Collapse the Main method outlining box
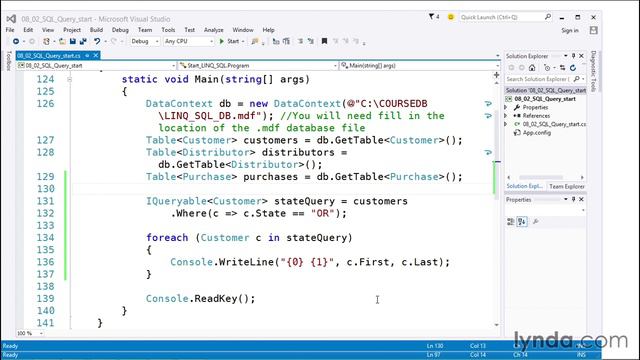 coord(69,80)
